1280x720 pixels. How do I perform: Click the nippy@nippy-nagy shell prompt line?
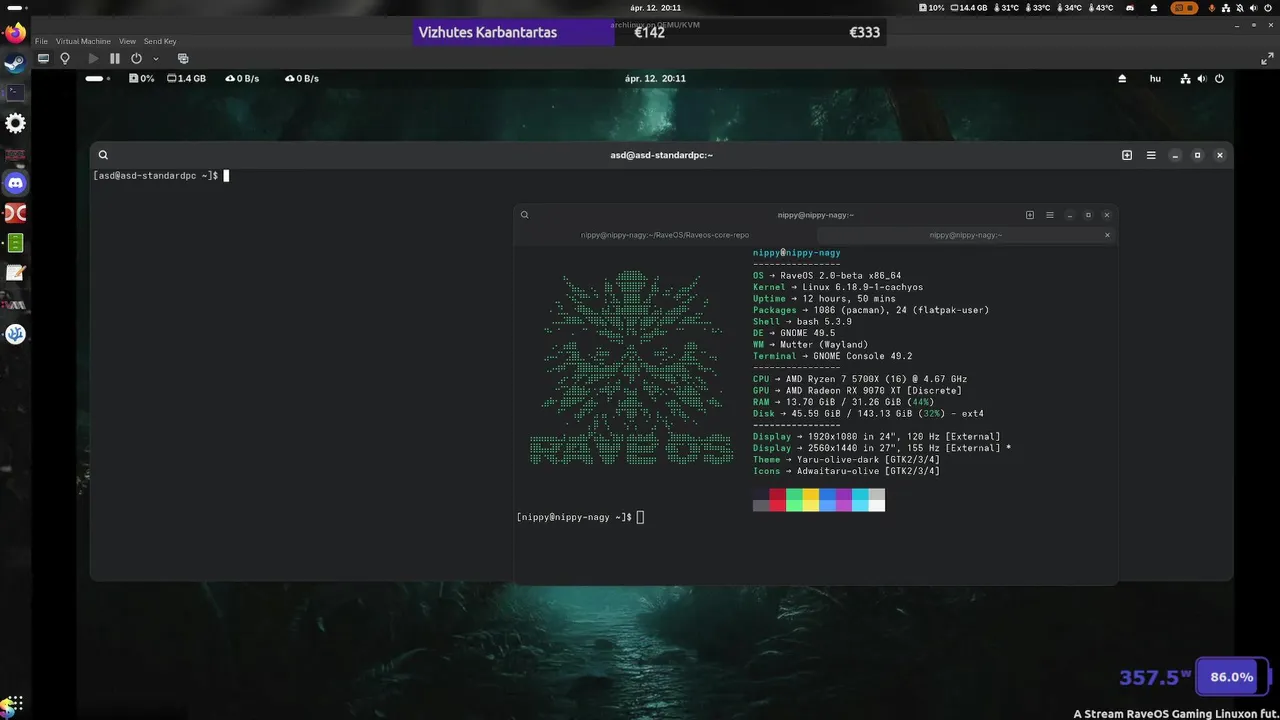coord(580,517)
